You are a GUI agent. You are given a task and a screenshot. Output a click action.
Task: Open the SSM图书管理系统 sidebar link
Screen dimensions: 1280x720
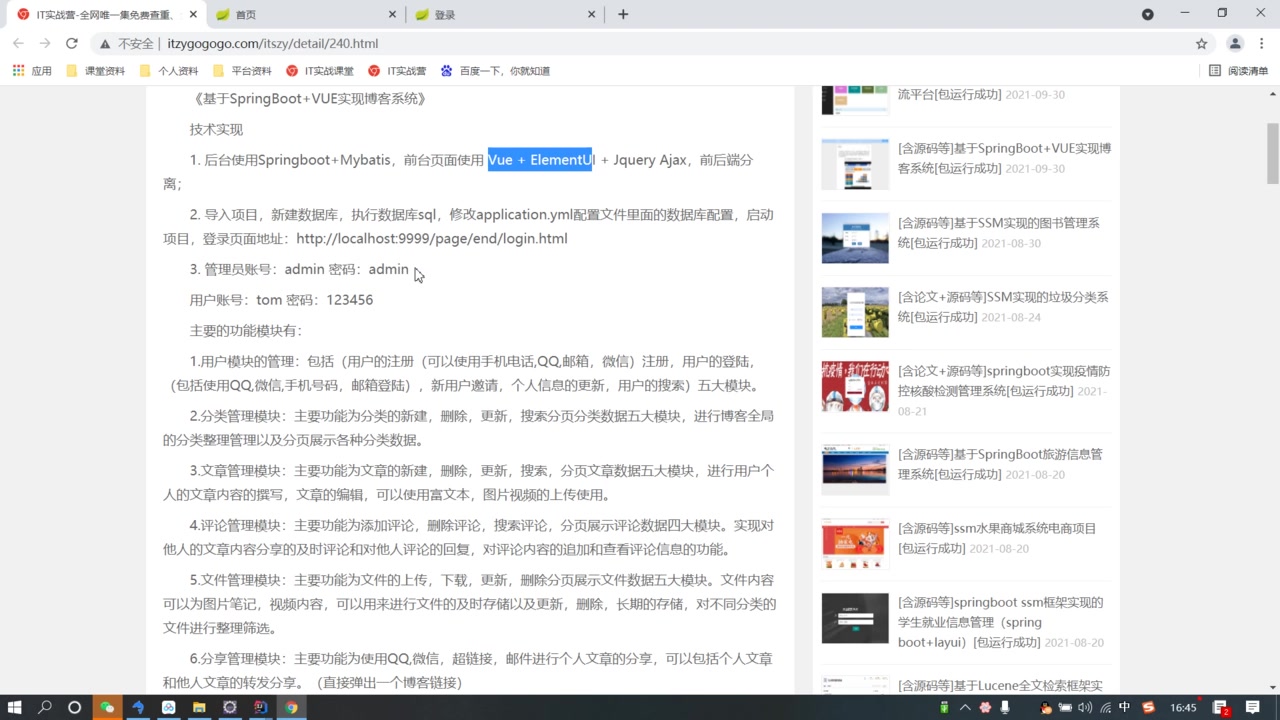point(998,233)
